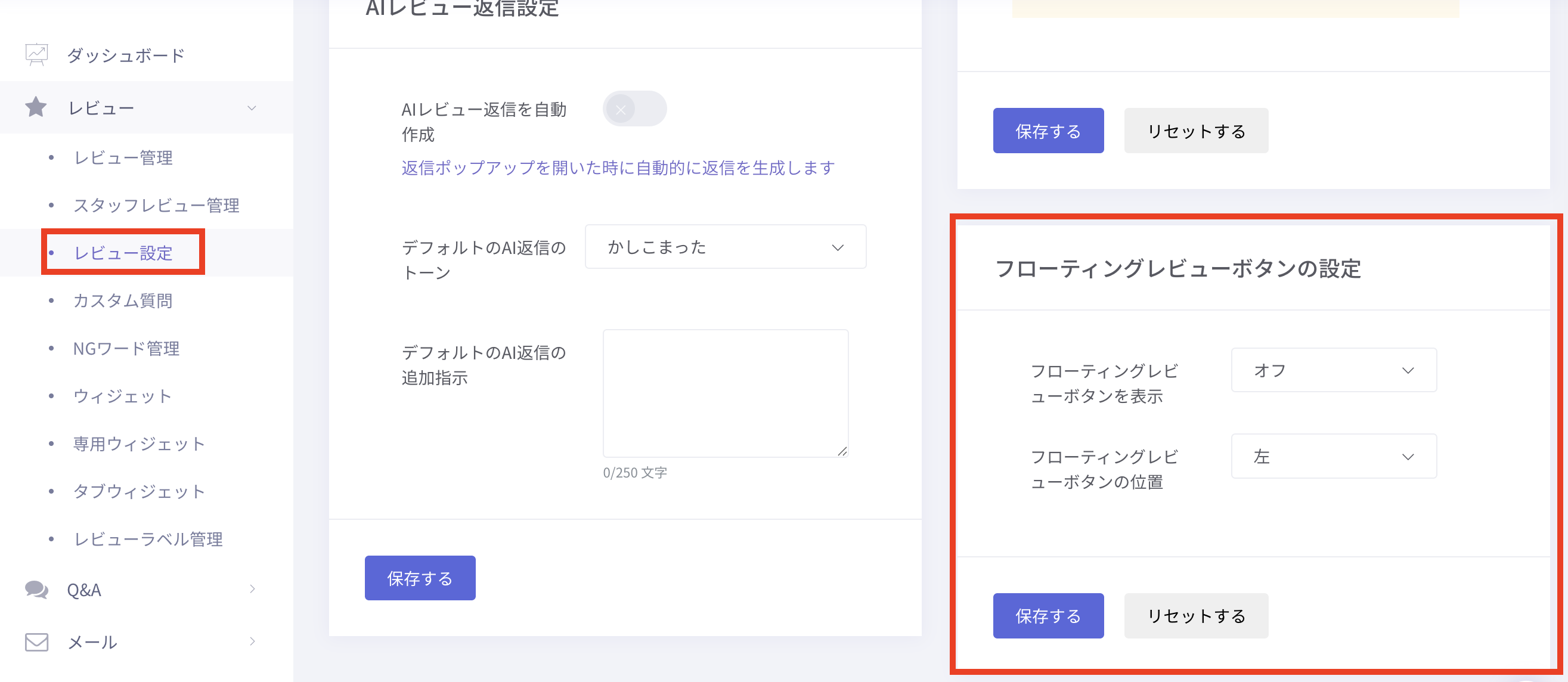The height and width of the screenshot is (682, 1568).
Task: Go to NGワード管理 page
Action: pyautogui.click(x=126, y=348)
